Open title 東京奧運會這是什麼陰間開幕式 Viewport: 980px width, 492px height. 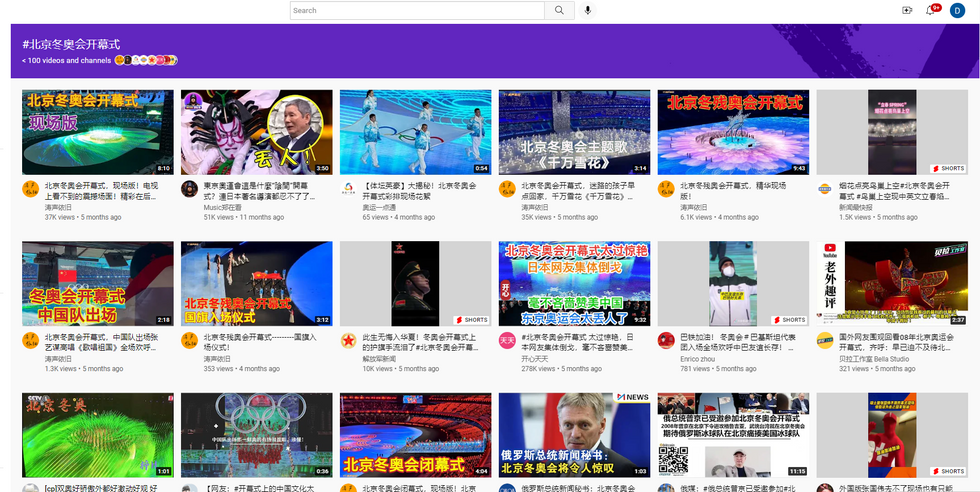[x=259, y=191]
